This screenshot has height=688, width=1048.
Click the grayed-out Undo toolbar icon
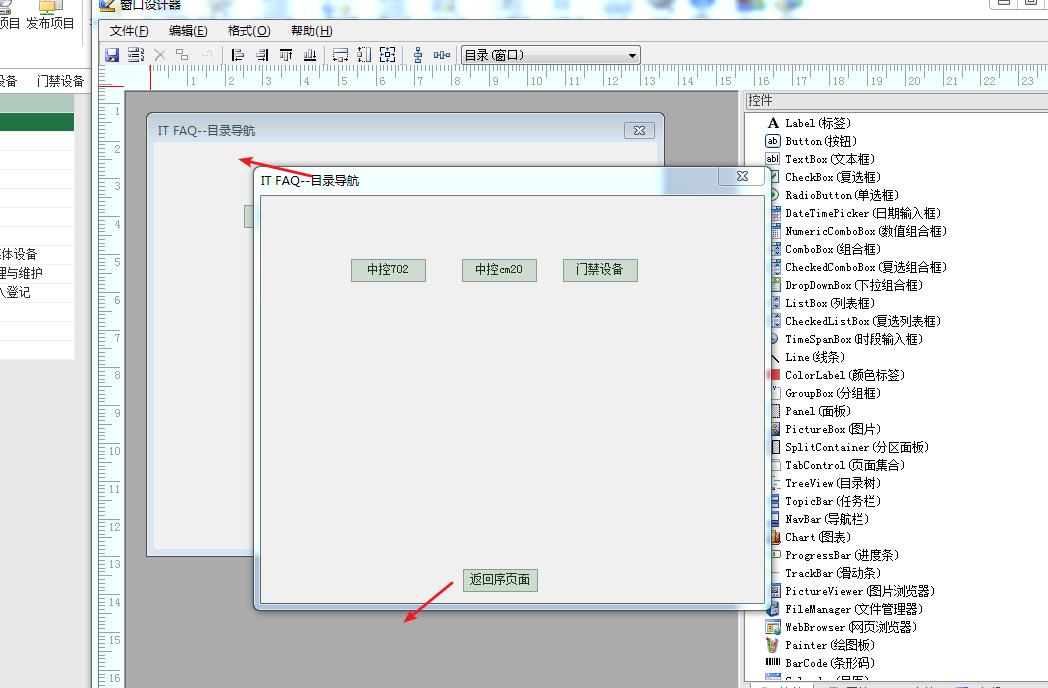pos(207,54)
